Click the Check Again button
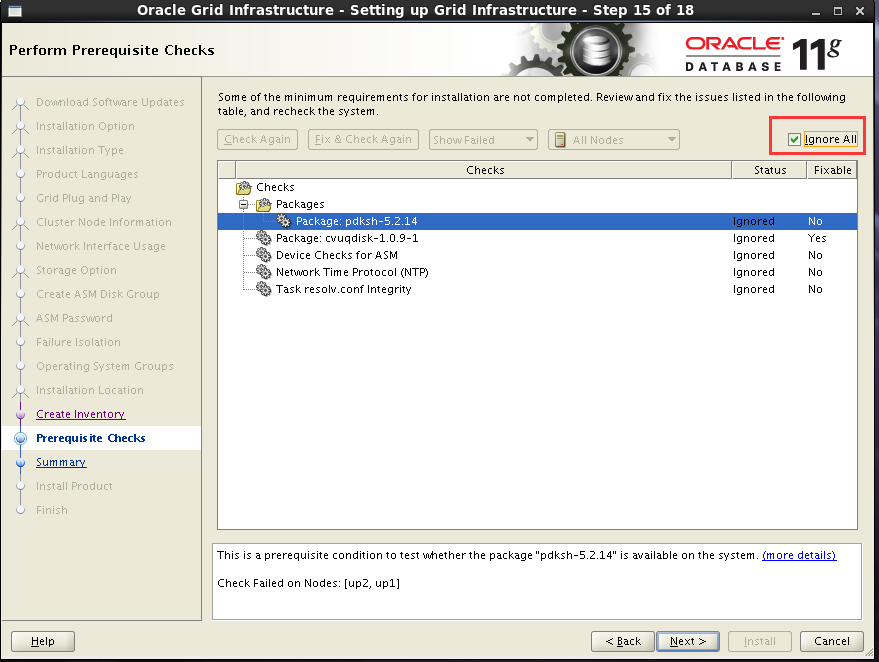879x662 pixels. click(257, 139)
